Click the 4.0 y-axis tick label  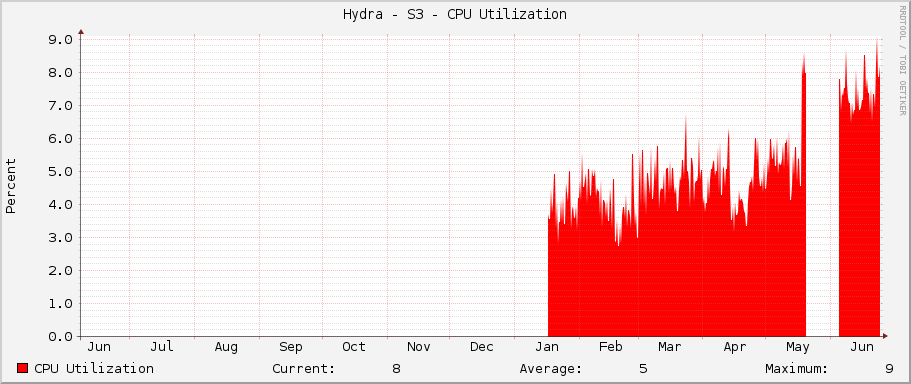pyautogui.click(x=60, y=204)
